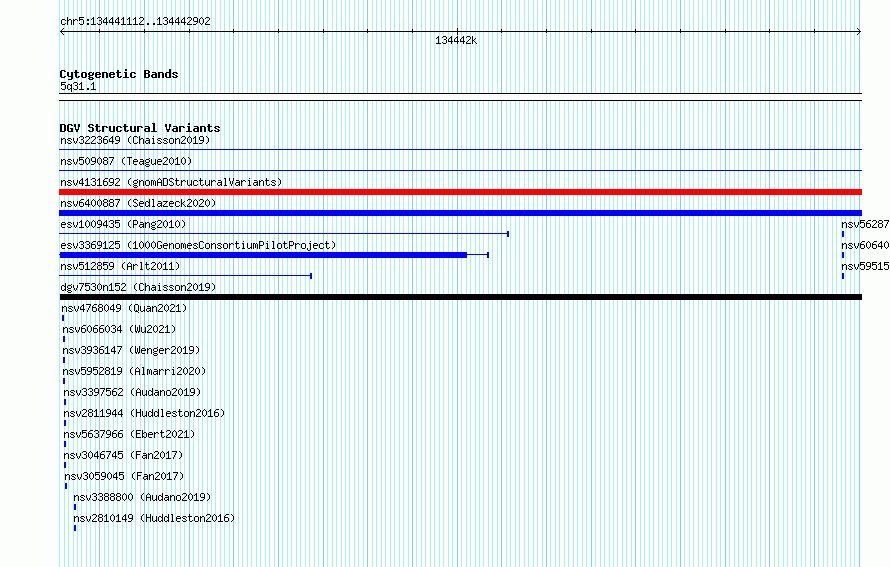Click the 134442k ruler position label
This screenshot has height=567, width=890.
click(x=456, y=40)
